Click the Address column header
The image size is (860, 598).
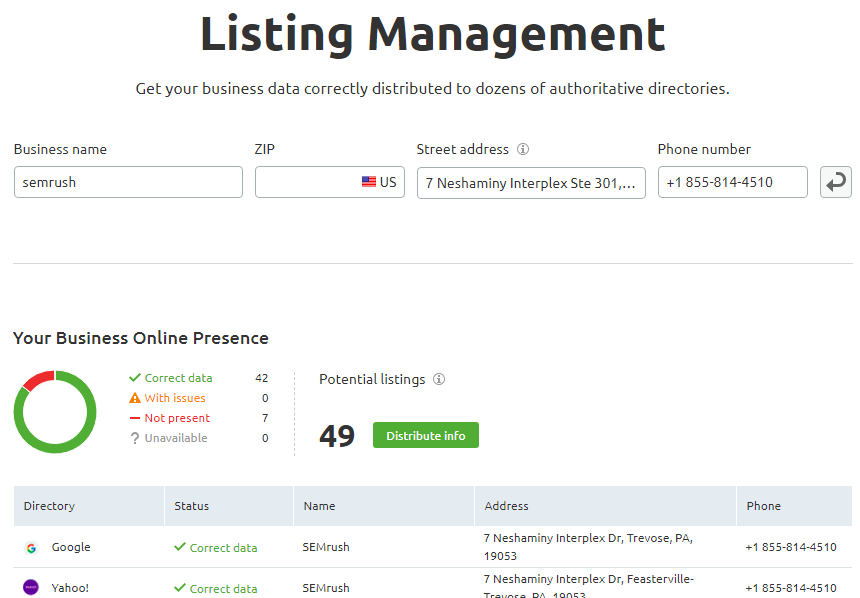pyautogui.click(x=507, y=506)
